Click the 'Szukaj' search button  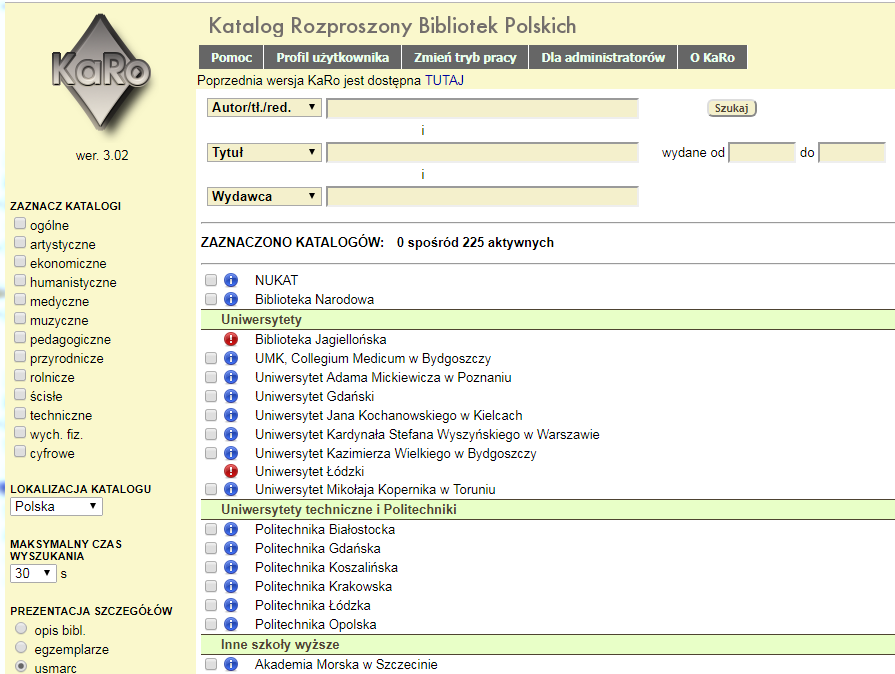[732, 108]
